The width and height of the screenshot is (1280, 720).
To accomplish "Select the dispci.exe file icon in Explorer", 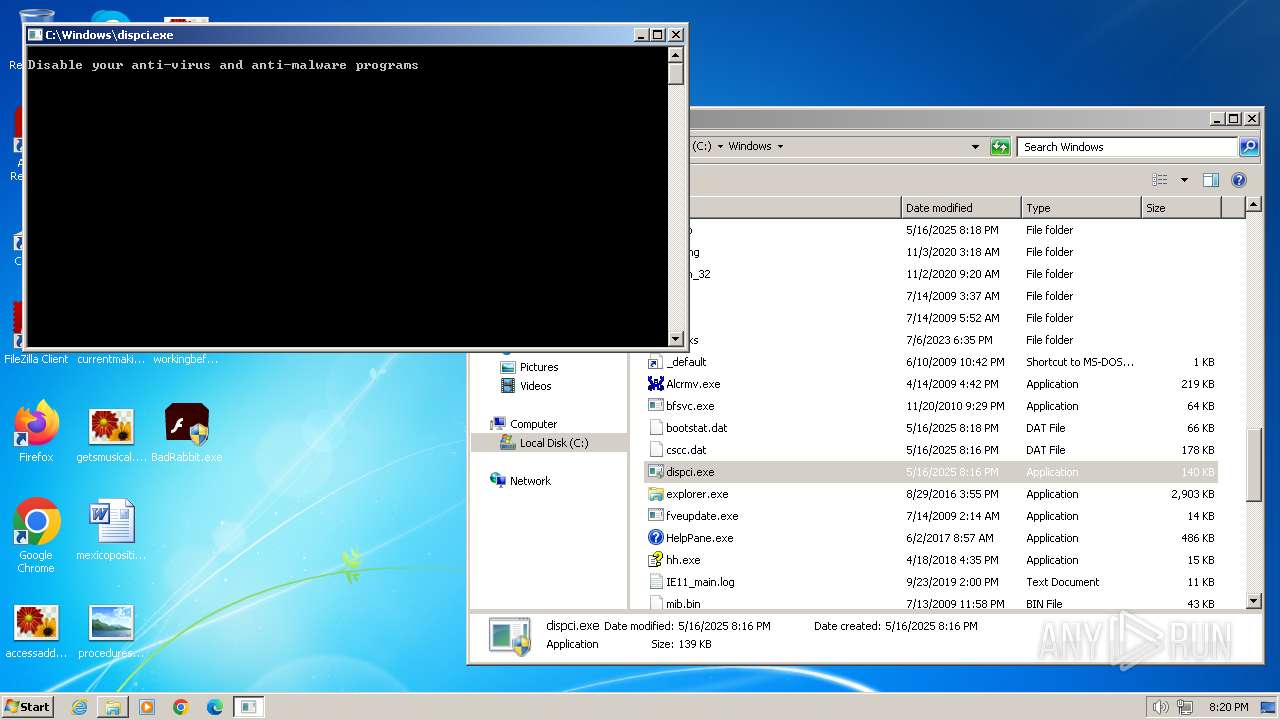I will (x=656, y=472).
